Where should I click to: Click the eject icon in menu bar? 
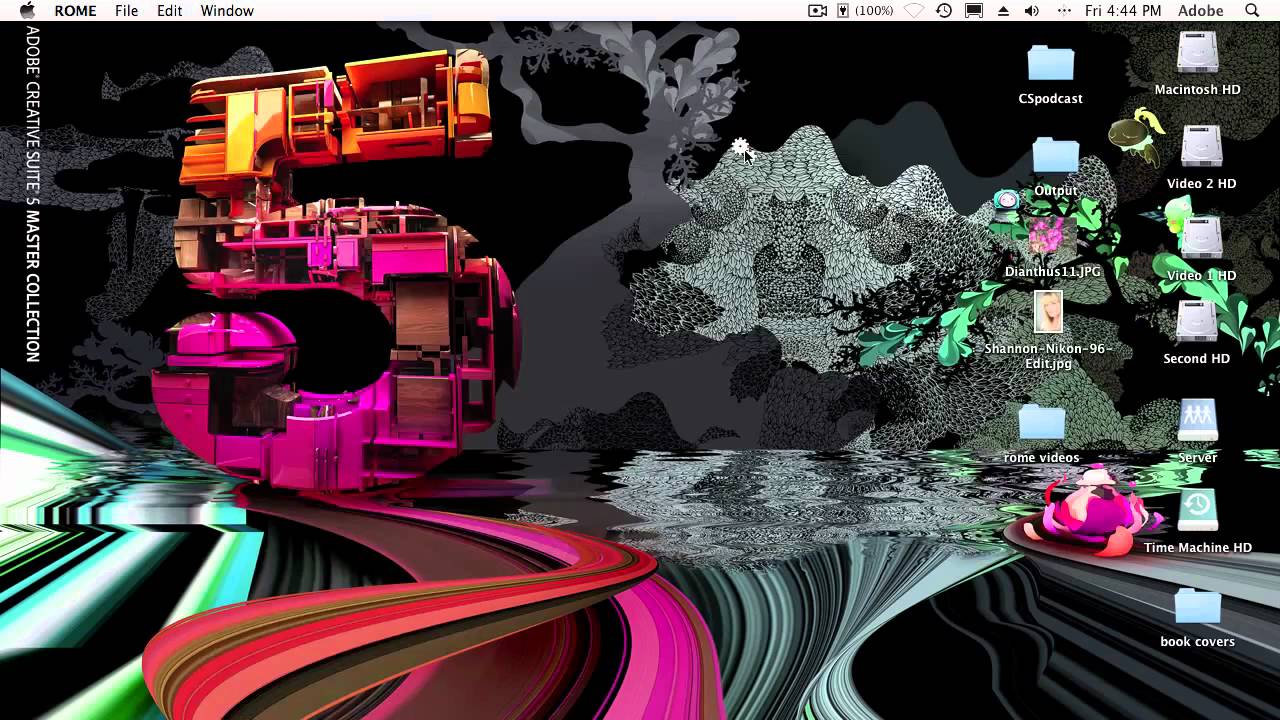pyautogui.click(x=1003, y=11)
